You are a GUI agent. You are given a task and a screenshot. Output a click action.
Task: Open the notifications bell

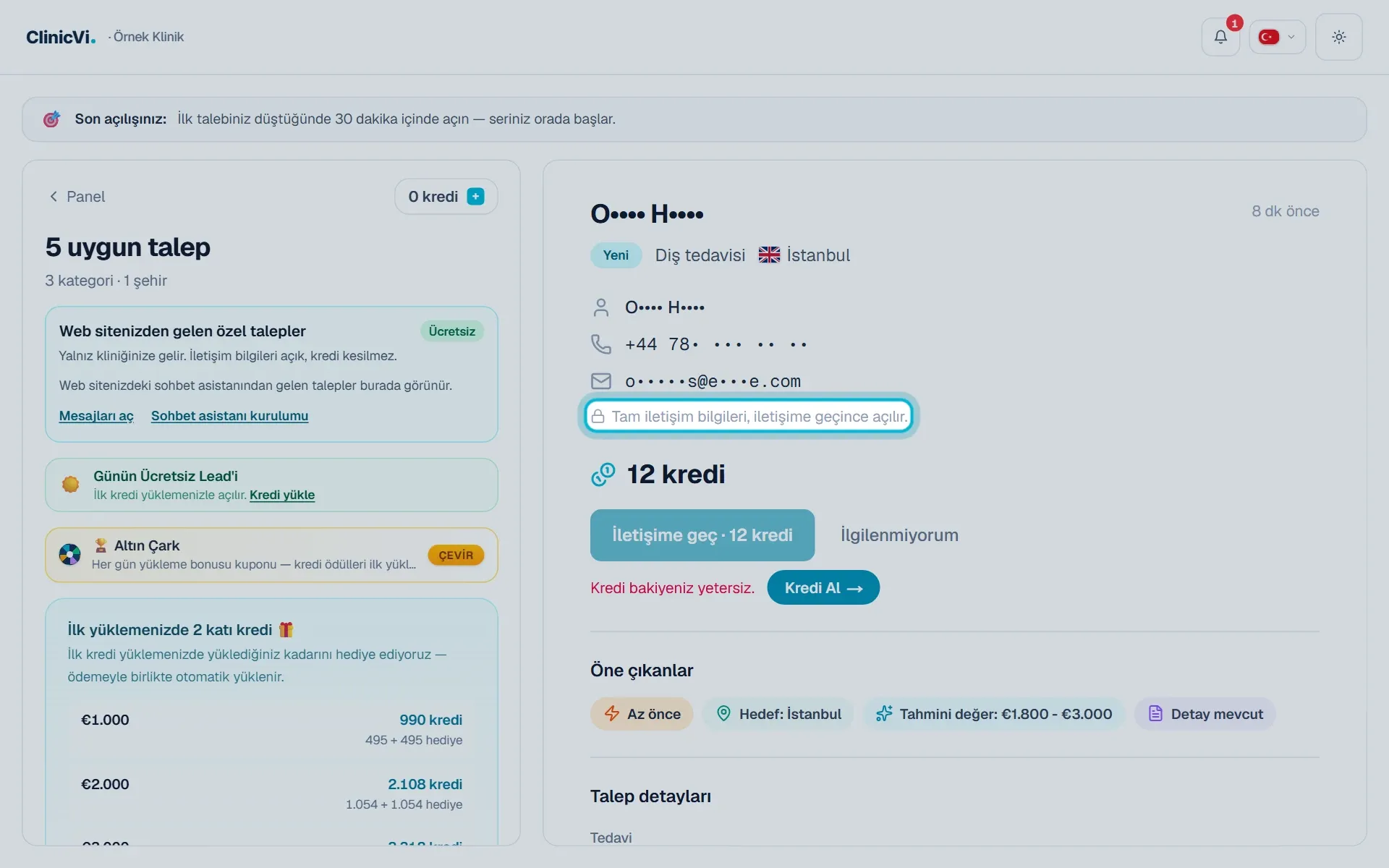pyautogui.click(x=1220, y=37)
